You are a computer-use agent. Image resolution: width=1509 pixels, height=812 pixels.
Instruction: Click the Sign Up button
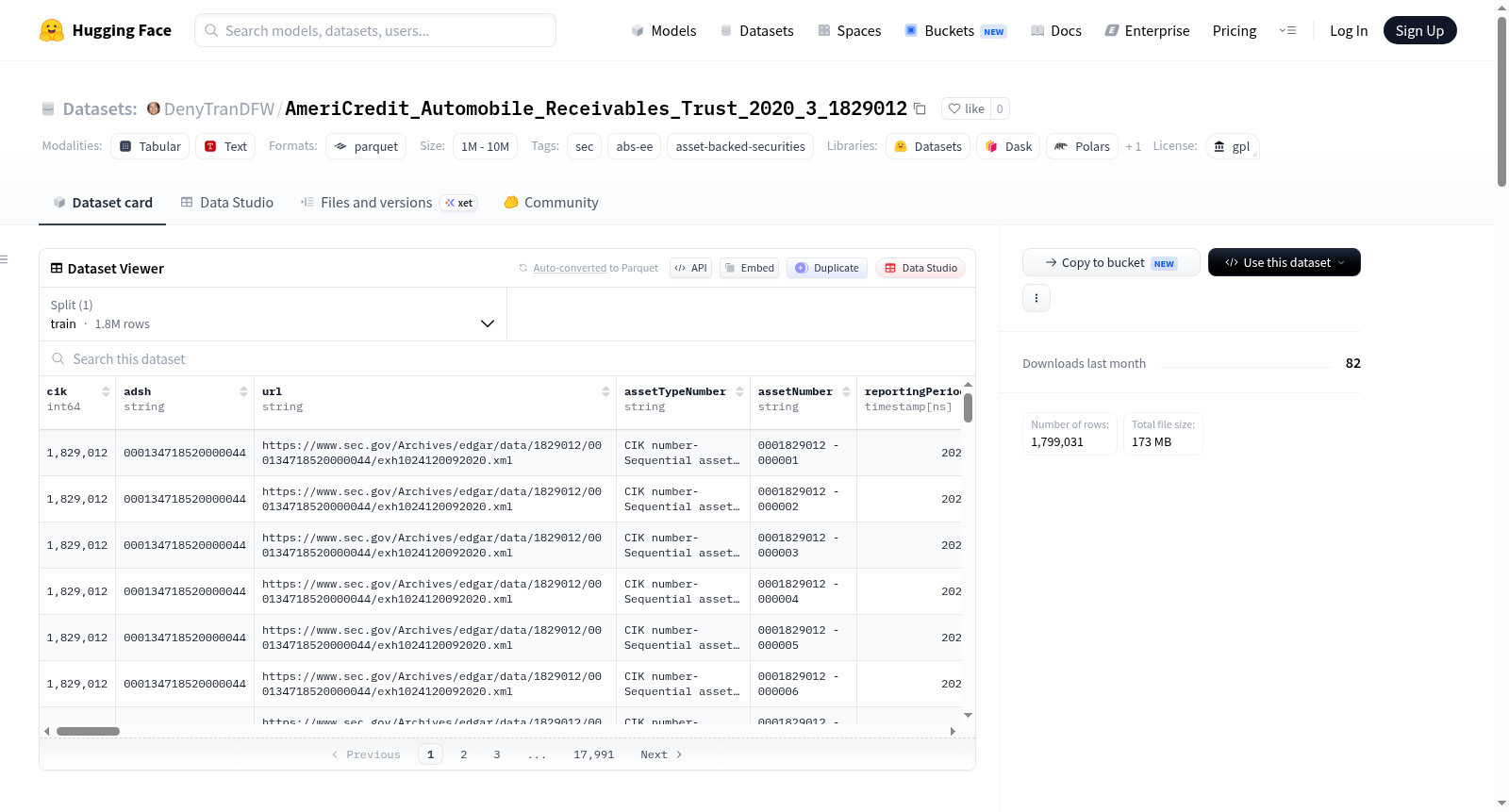pyautogui.click(x=1419, y=30)
